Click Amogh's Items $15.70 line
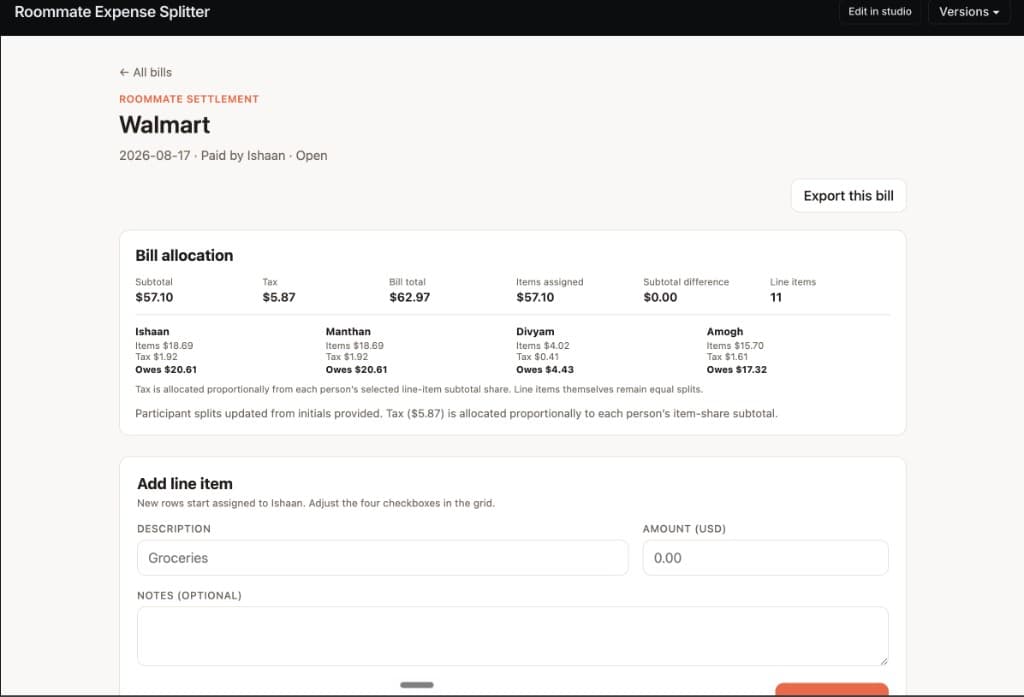 pyautogui.click(x=735, y=346)
